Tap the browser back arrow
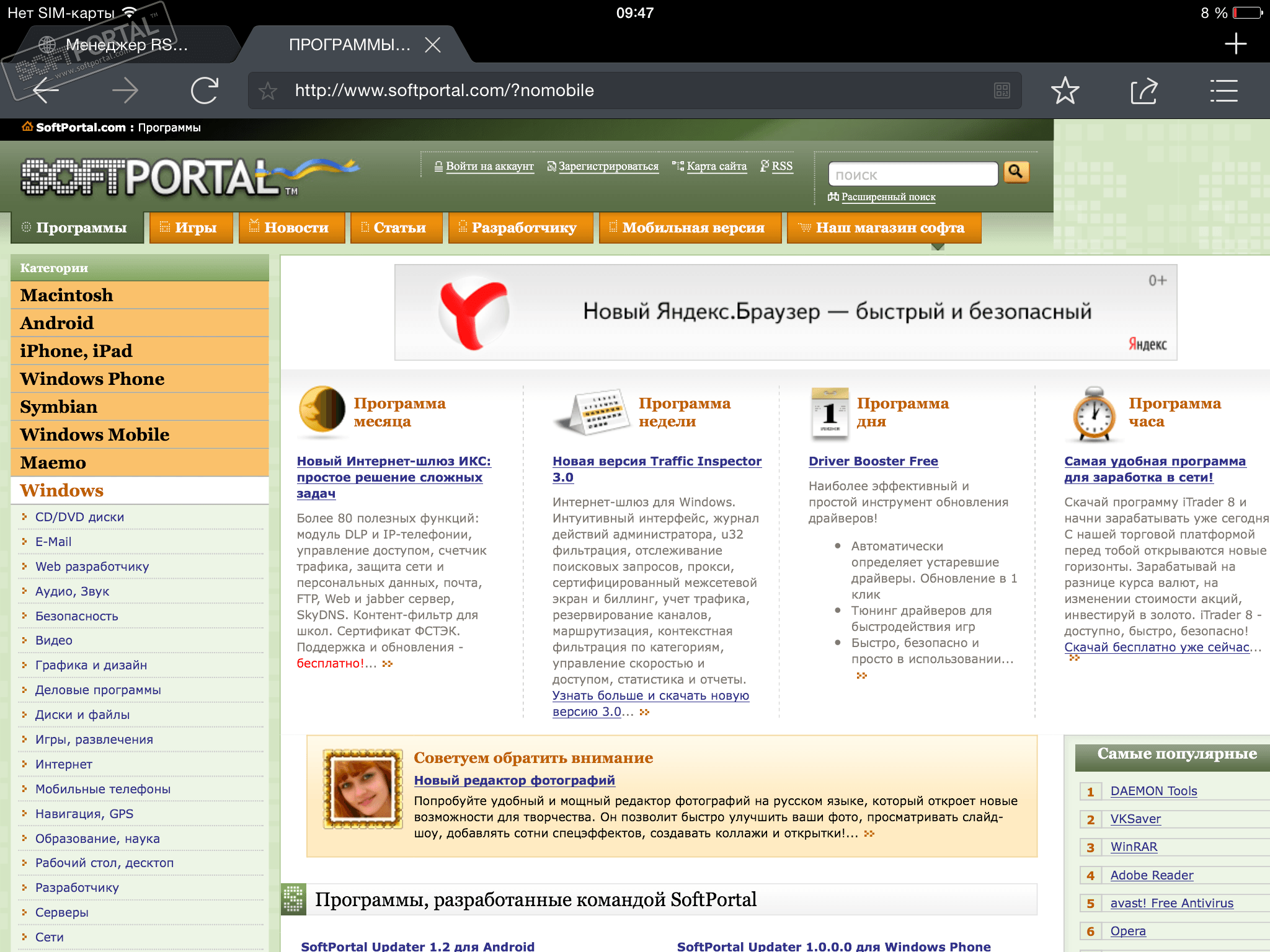1270x952 pixels. tap(47, 90)
